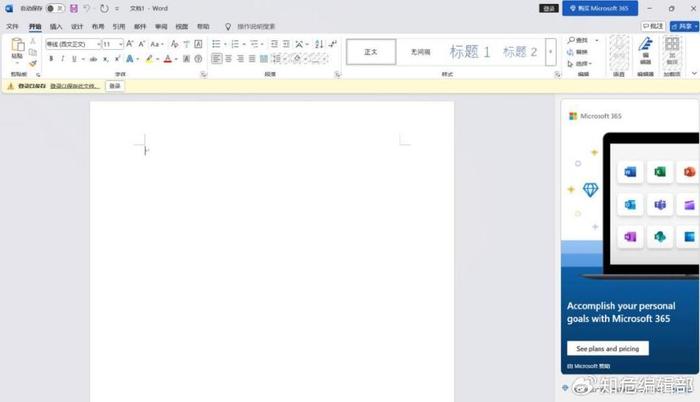Open the Text Effects blue A
Viewport: 700px width, 402px height.
[x=129, y=59]
